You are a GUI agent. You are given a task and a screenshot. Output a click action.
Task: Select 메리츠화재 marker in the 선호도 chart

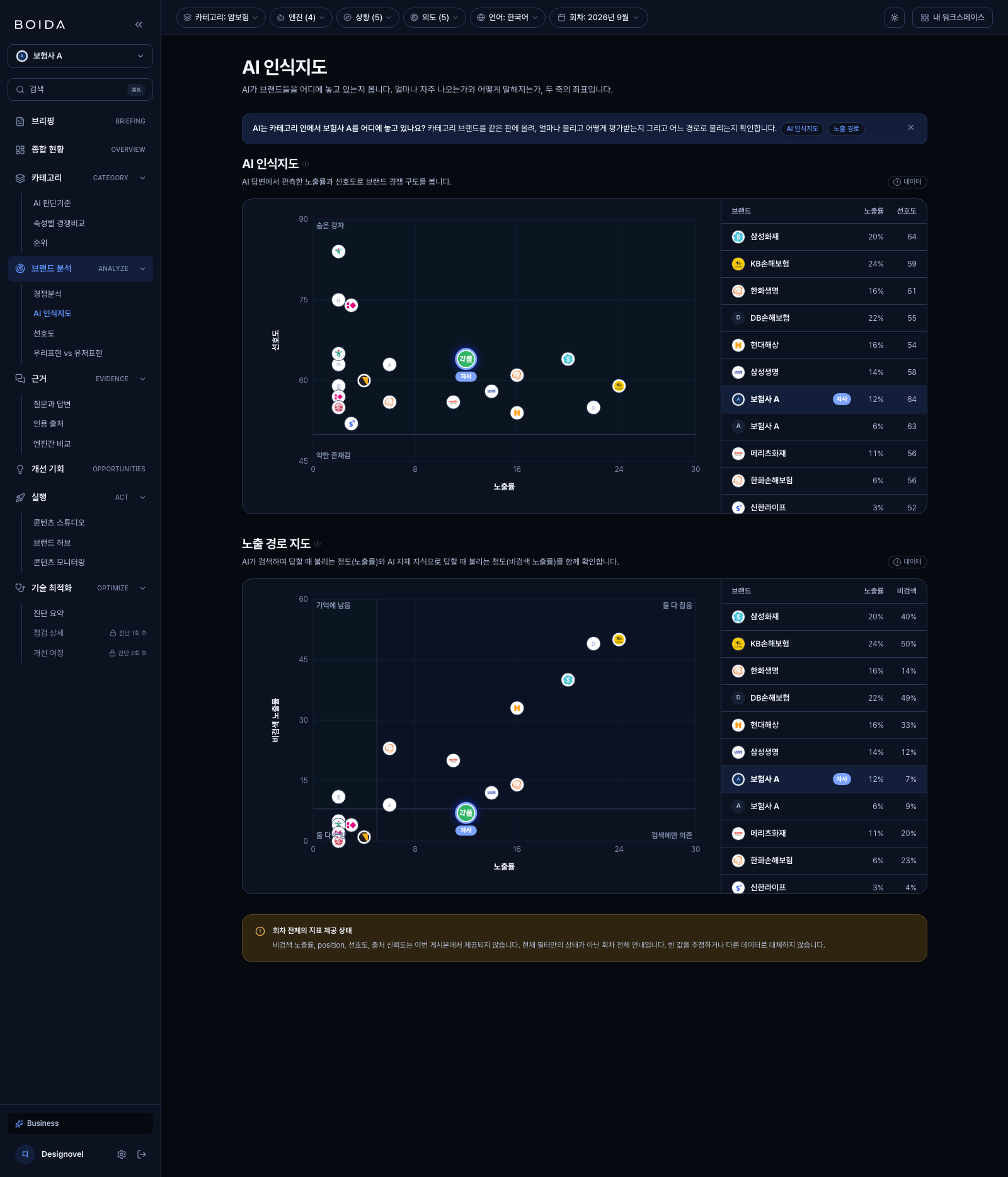click(x=453, y=402)
